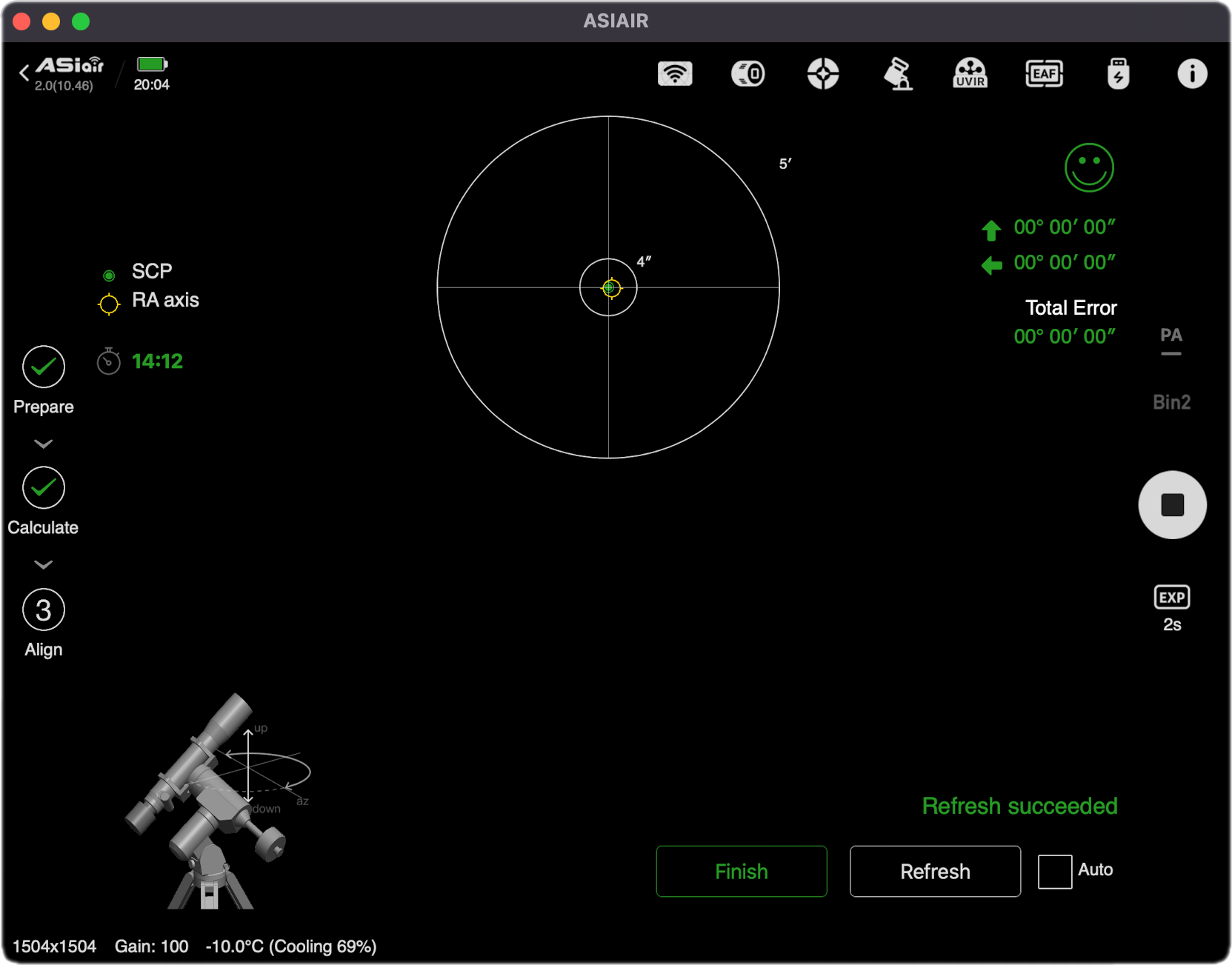Click the chevron below Prepare
Screen dimensions: 1232x965
pyautogui.click(x=44, y=444)
